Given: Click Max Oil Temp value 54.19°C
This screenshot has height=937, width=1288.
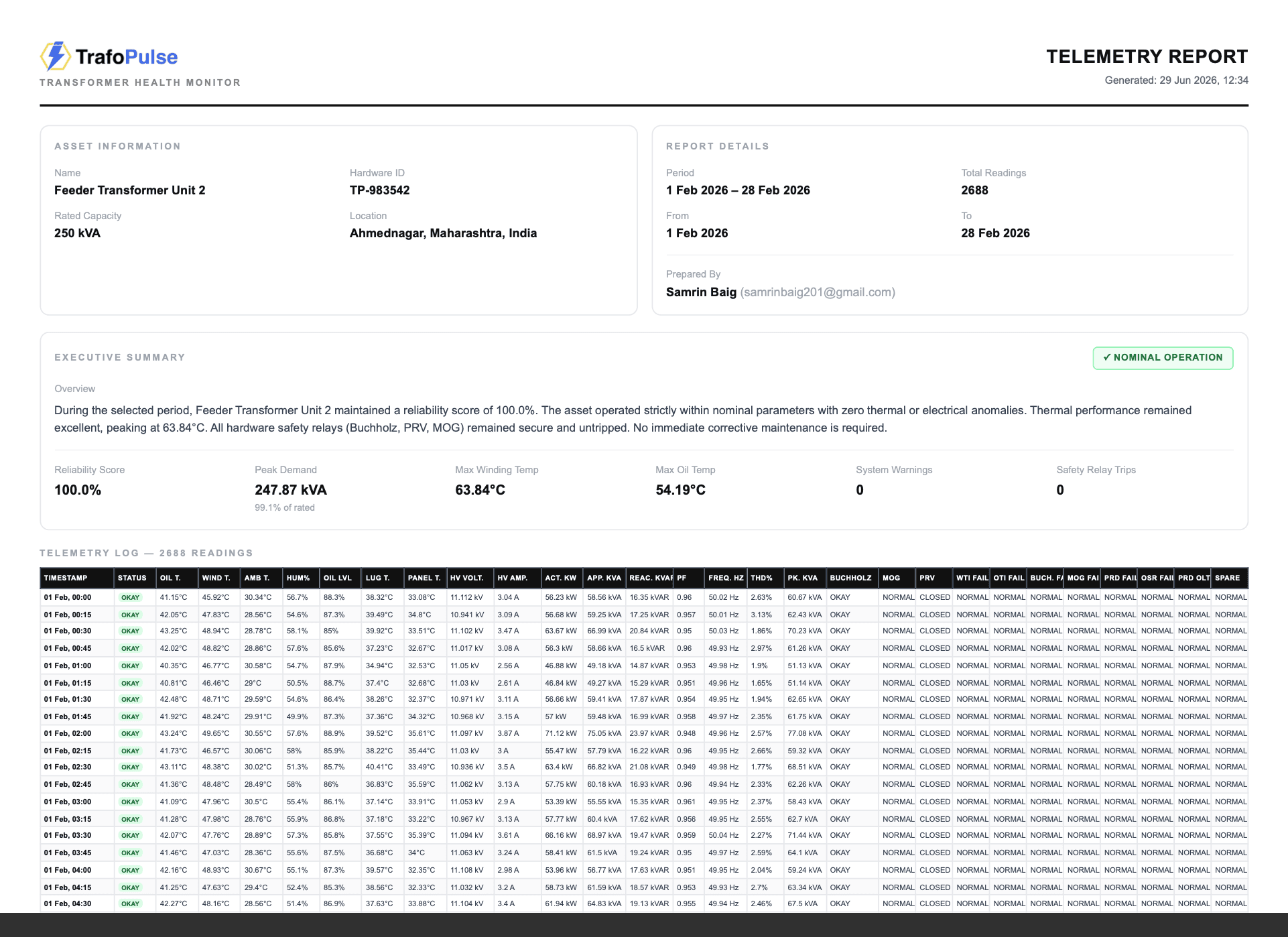Looking at the screenshot, I should pyautogui.click(x=681, y=490).
